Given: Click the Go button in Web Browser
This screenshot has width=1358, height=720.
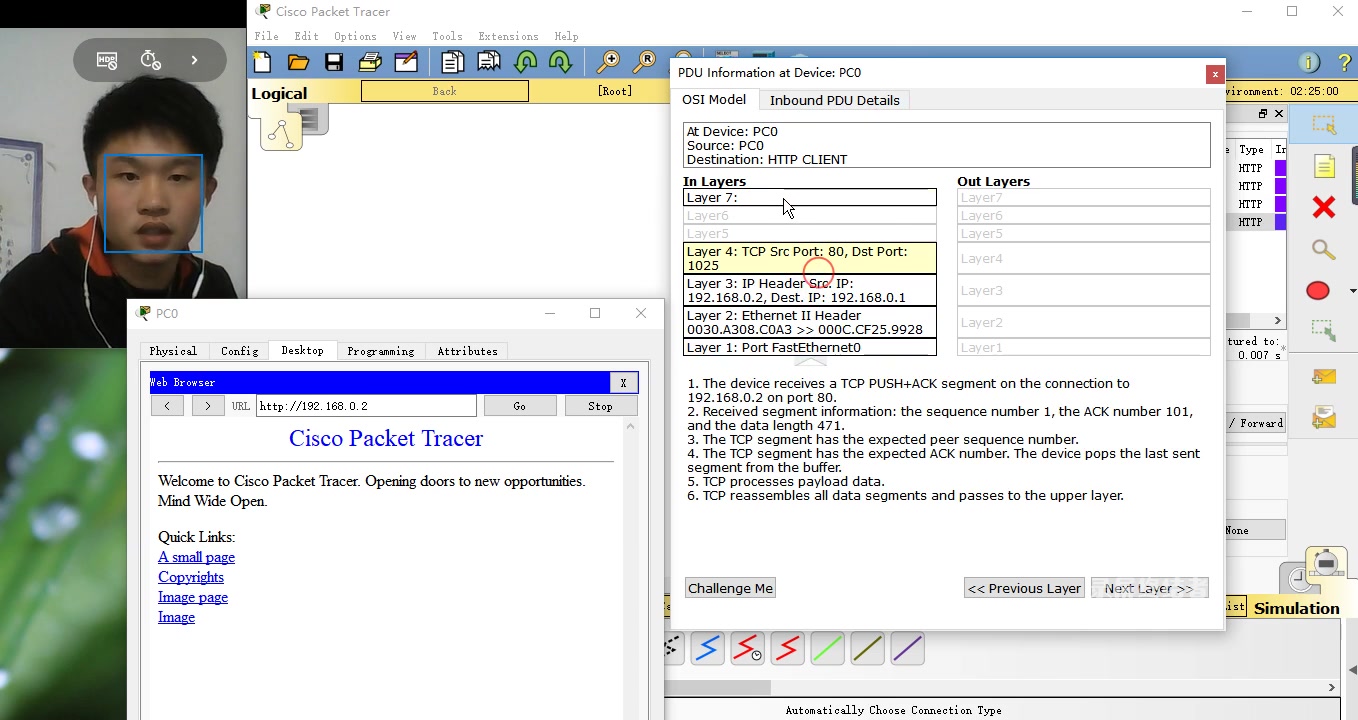Looking at the screenshot, I should tap(519, 406).
